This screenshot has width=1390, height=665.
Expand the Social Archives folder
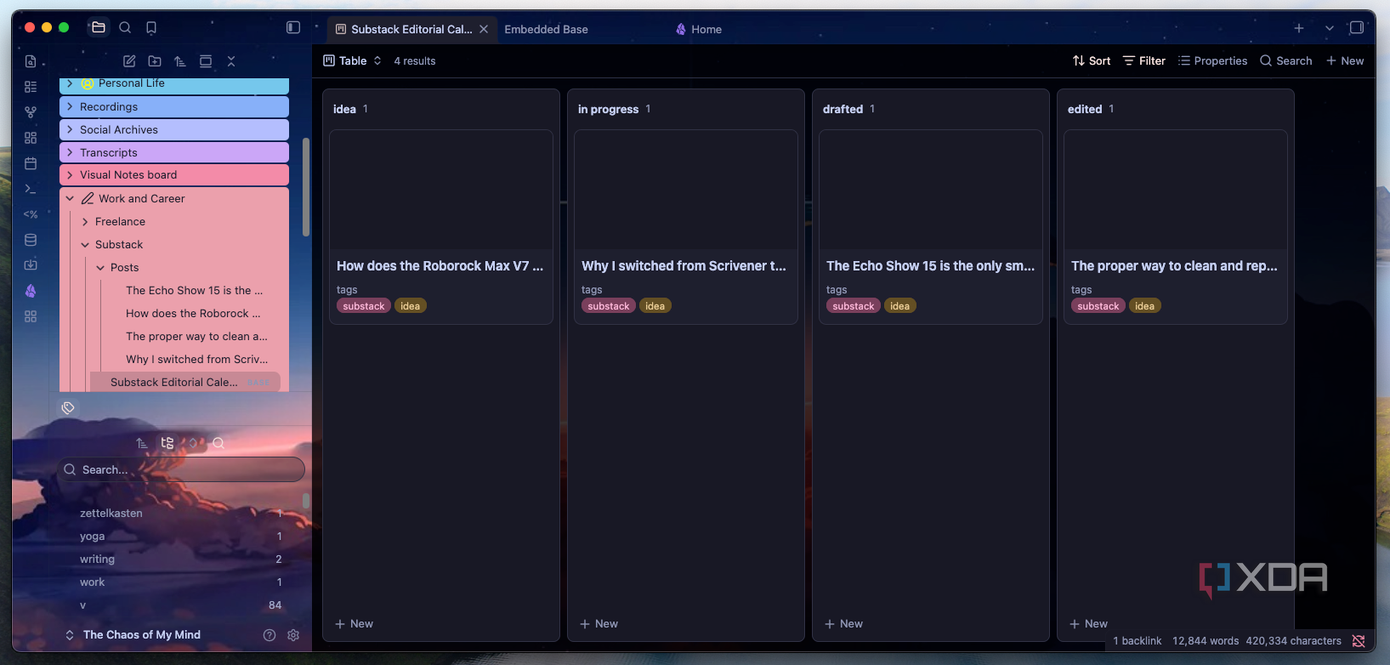pos(69,130)
